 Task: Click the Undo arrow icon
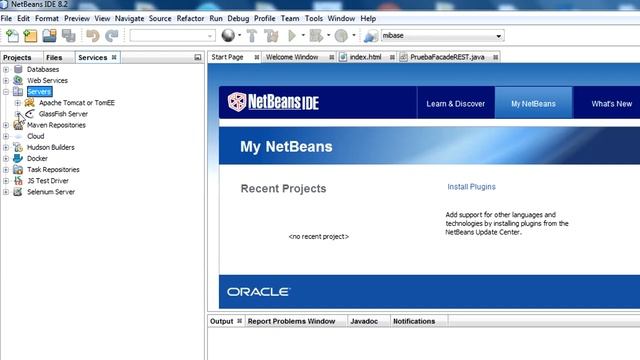pyautogui.click(x=93, y=36)
